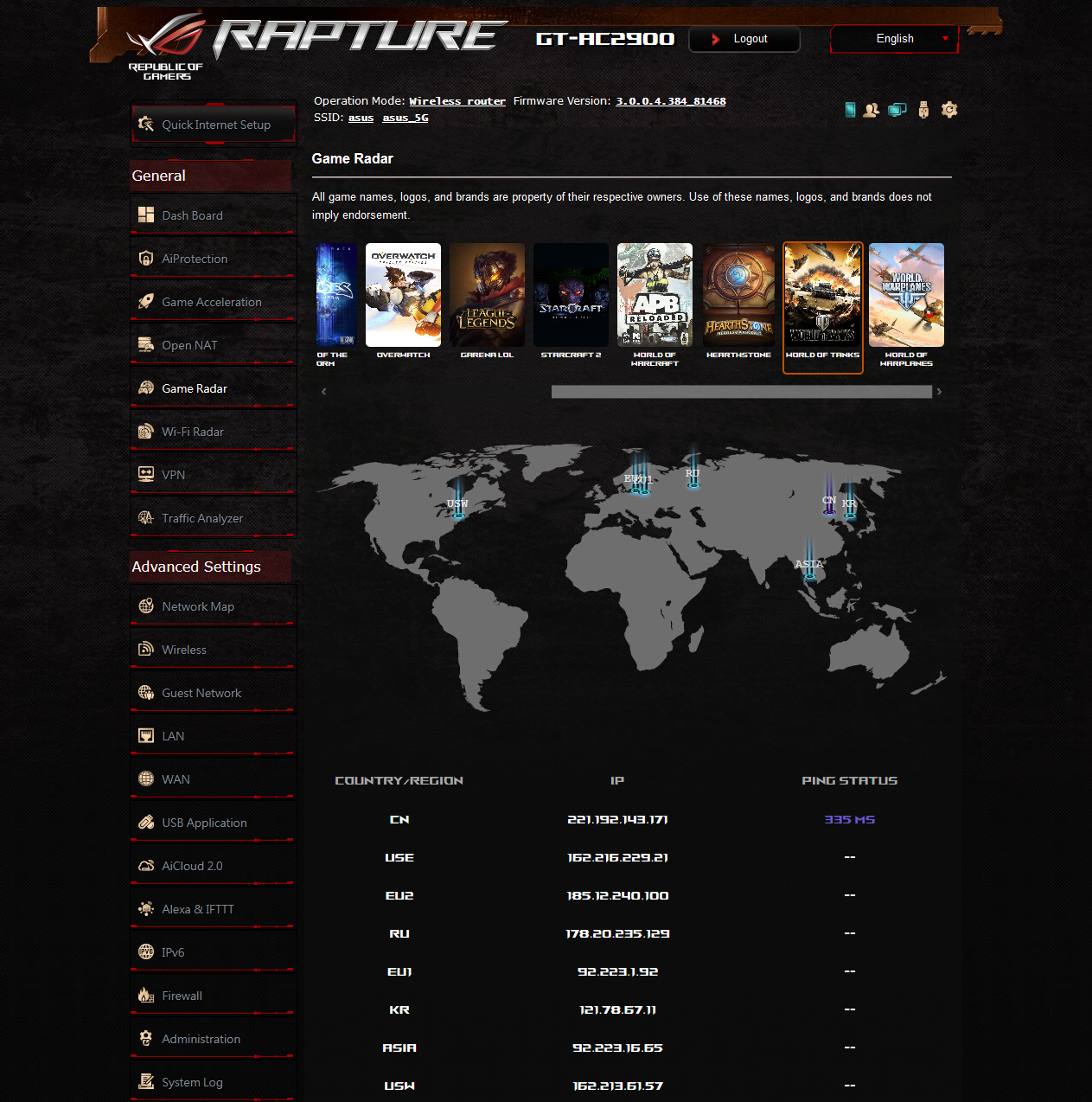Select the APB Reloaded game thumbnail

[x=655, y=295]
